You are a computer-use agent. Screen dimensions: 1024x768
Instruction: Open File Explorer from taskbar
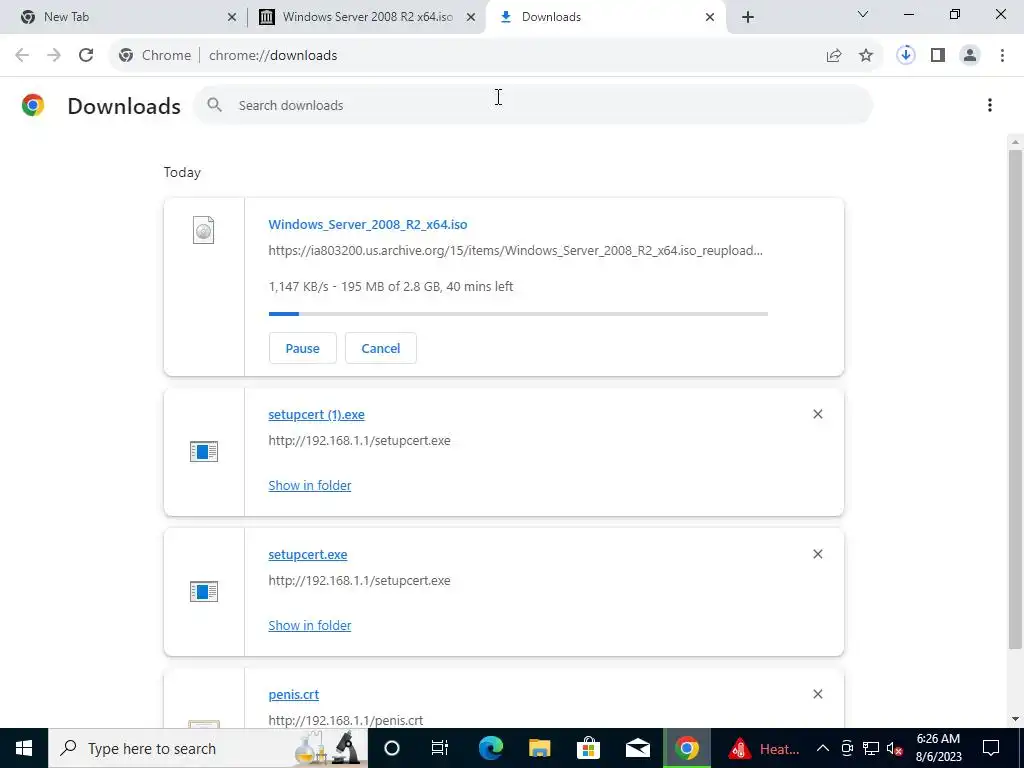tap(539, 748)
